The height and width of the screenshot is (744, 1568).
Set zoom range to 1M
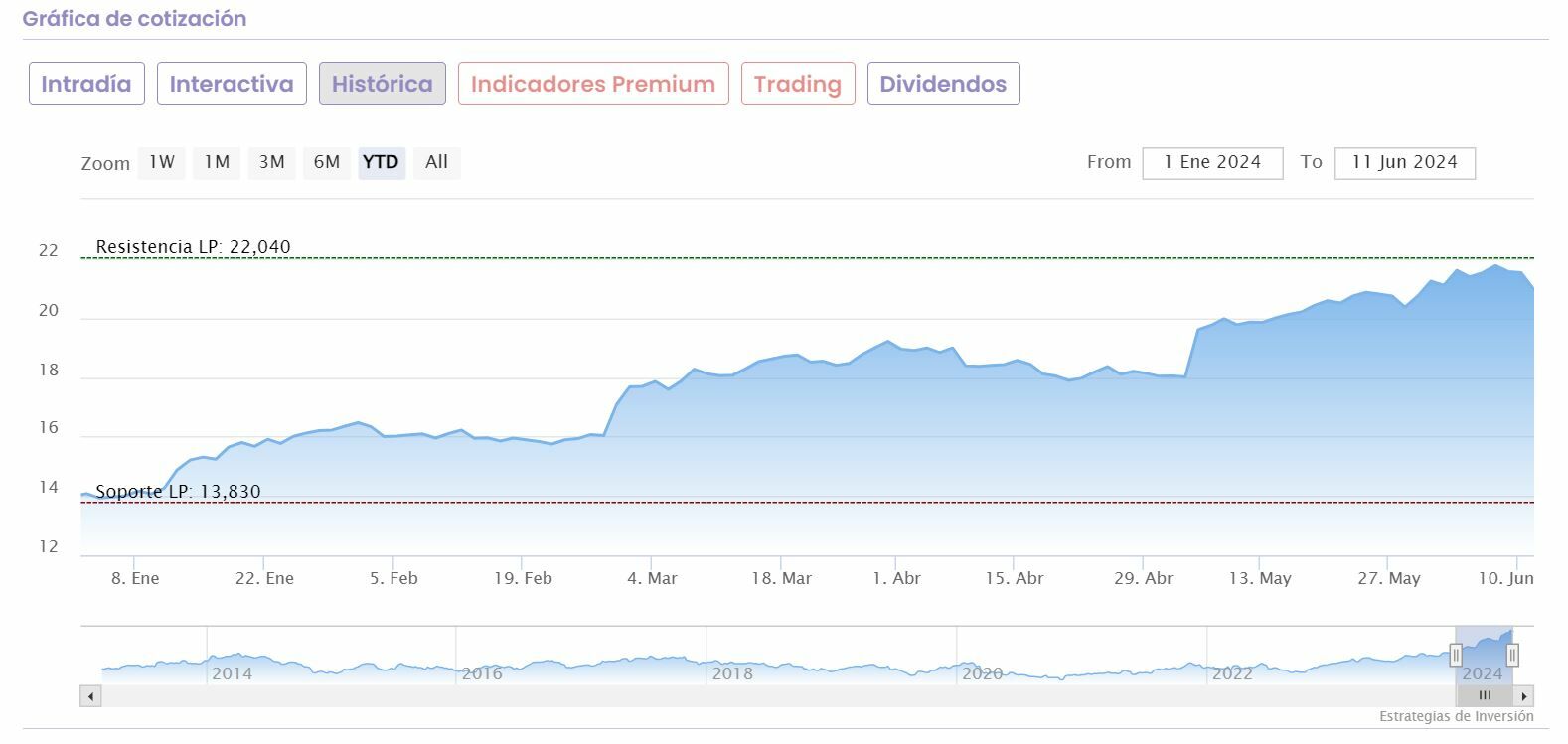point(217,162)
